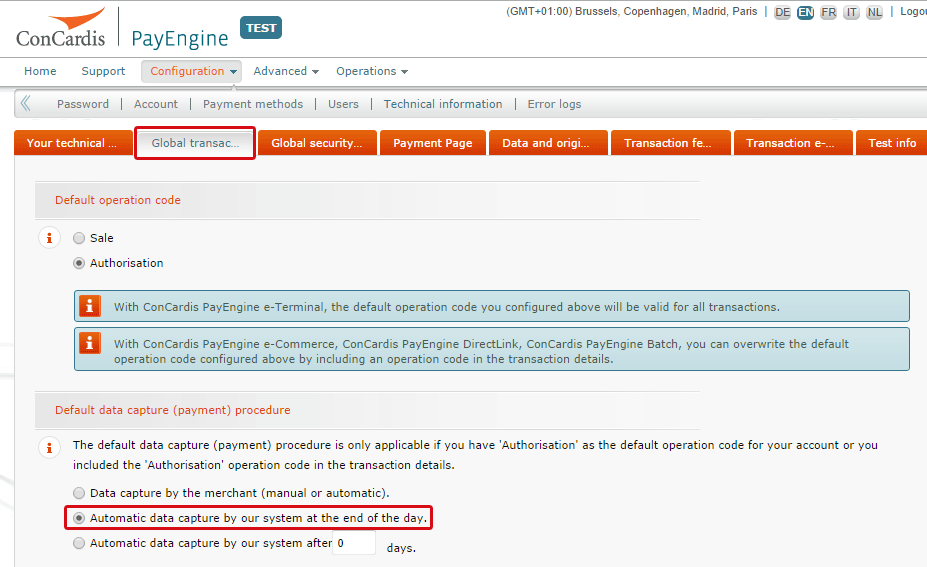Select the Sale radio button
Screen dimensions: 927x567
(x=79, y=238)
